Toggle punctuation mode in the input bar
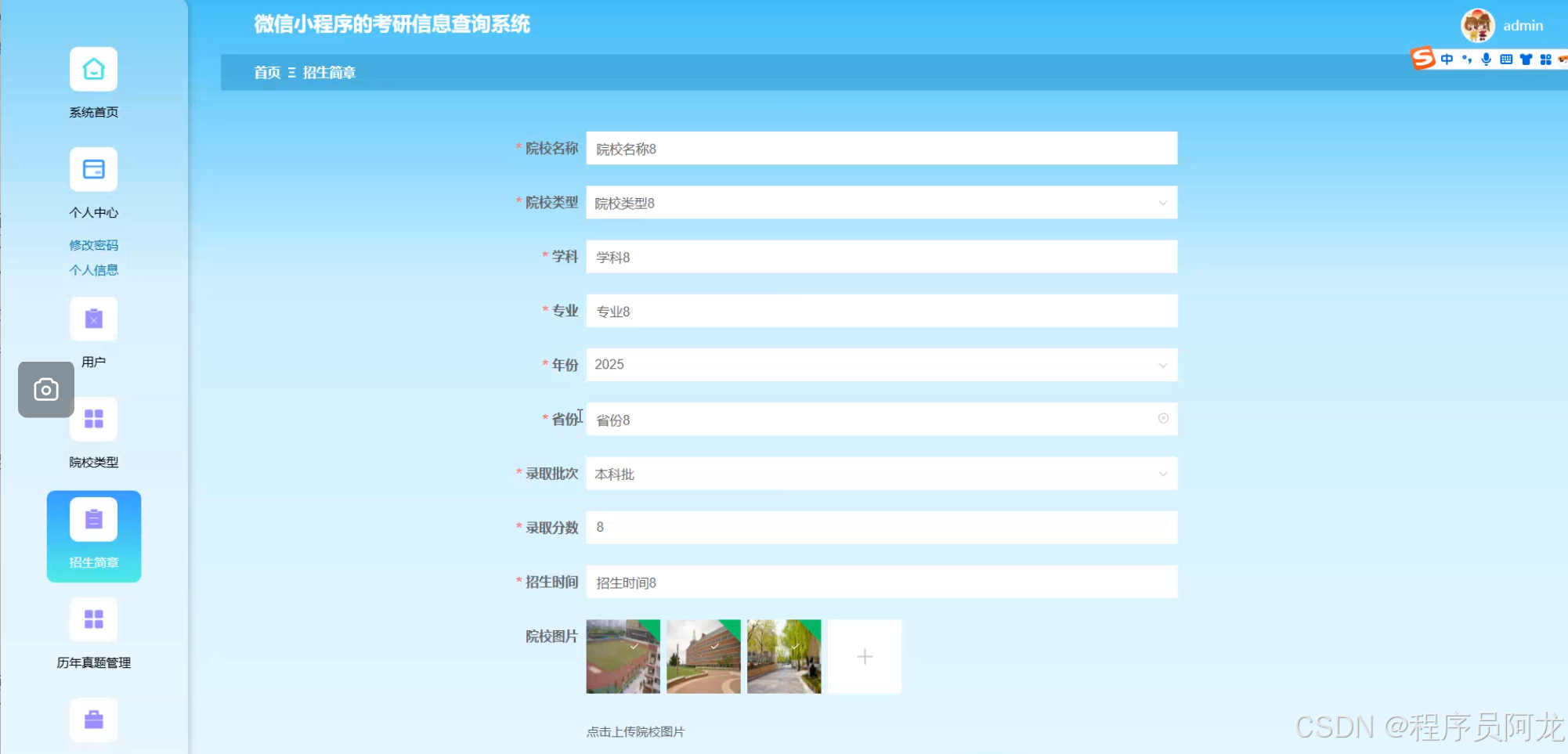1568x754 pixels. tap(1466, 59)
